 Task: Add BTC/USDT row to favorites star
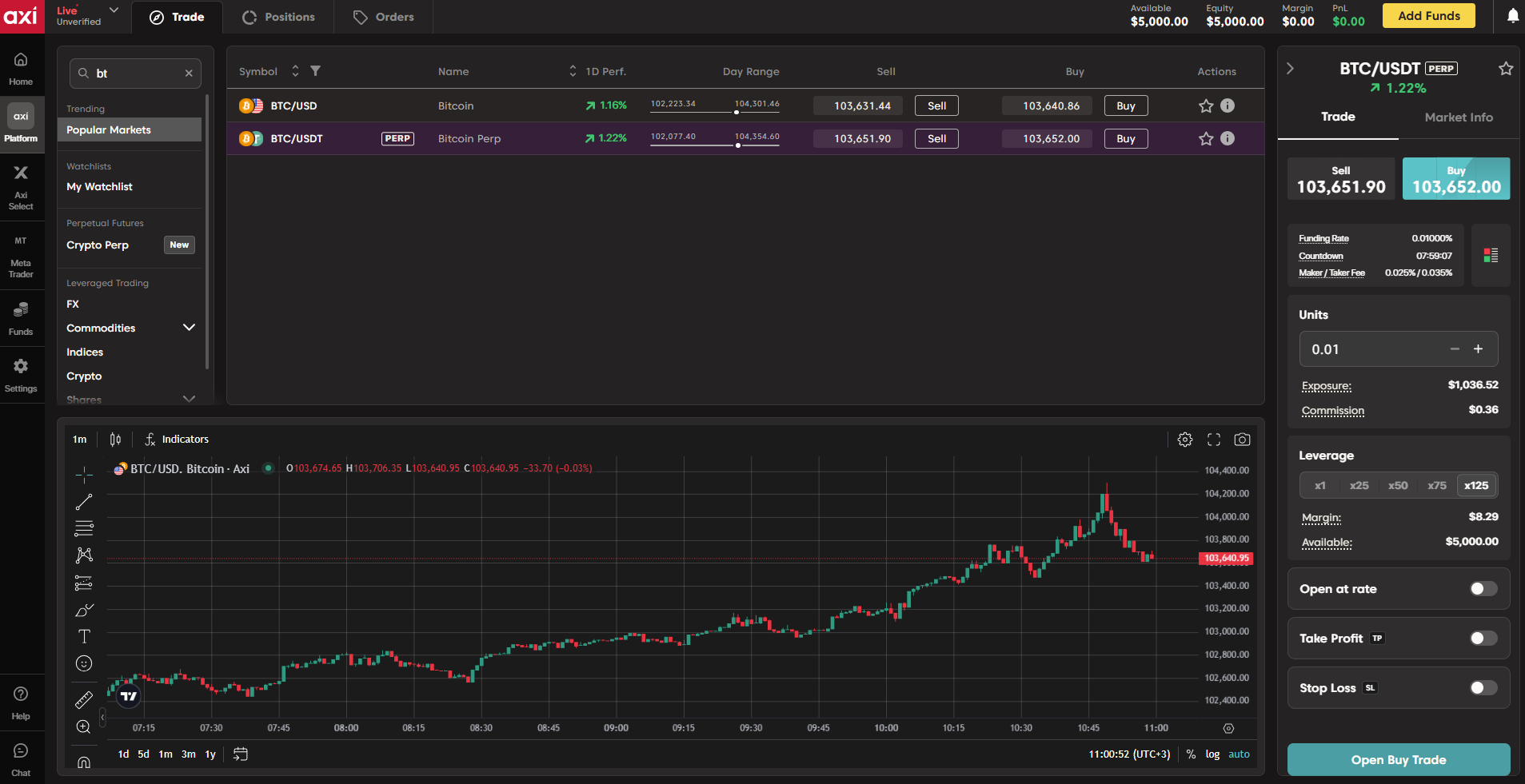[1206, 139]
